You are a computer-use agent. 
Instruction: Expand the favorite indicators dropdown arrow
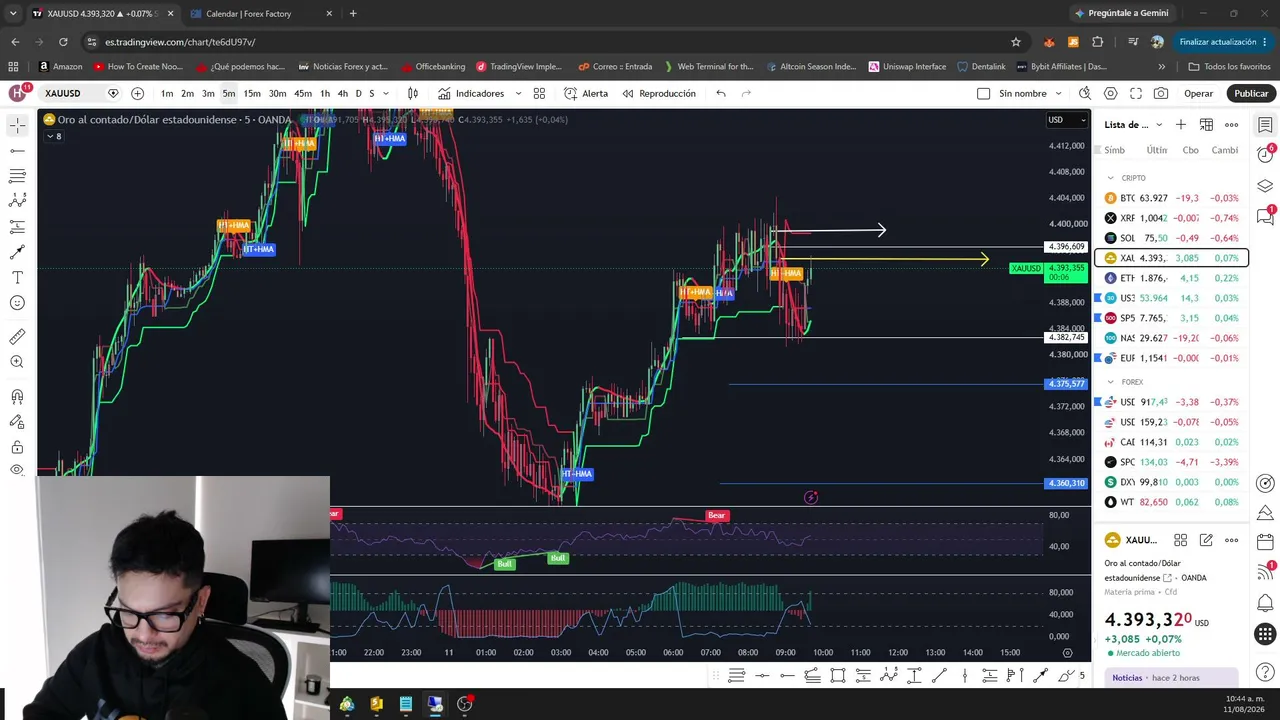click(x=518, y=93)
